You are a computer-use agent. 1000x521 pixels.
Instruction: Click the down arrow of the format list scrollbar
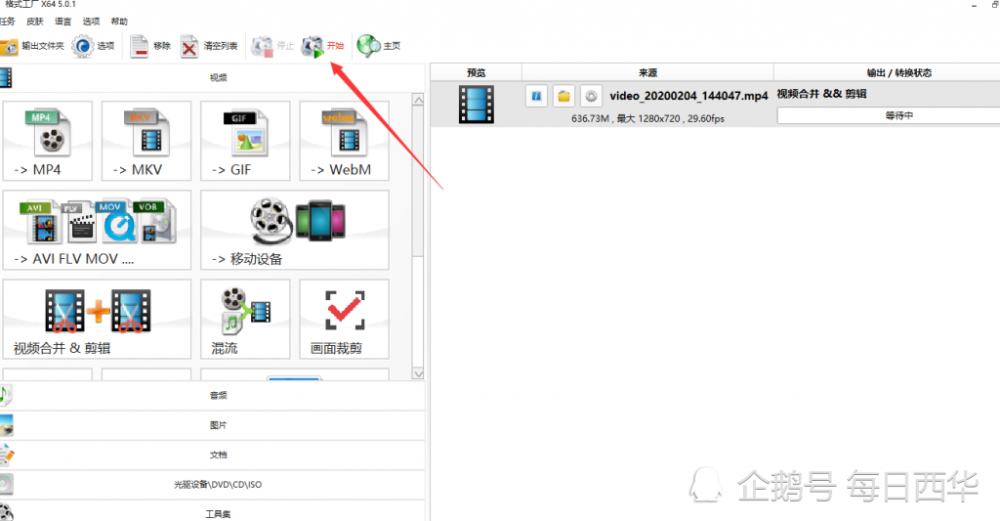(418, 374)
